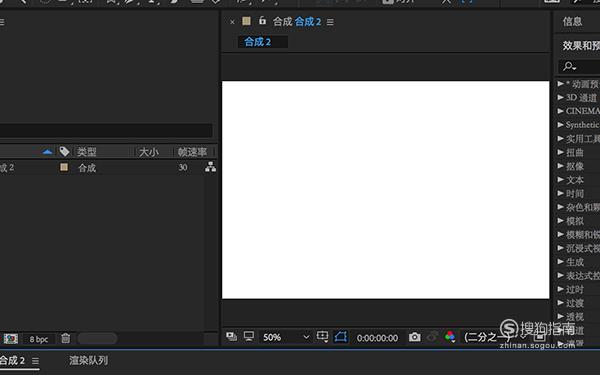Click the composition color label in viewer tab
Image resolution: width=600 pixels, height=375 pixels.
(246, 21)
